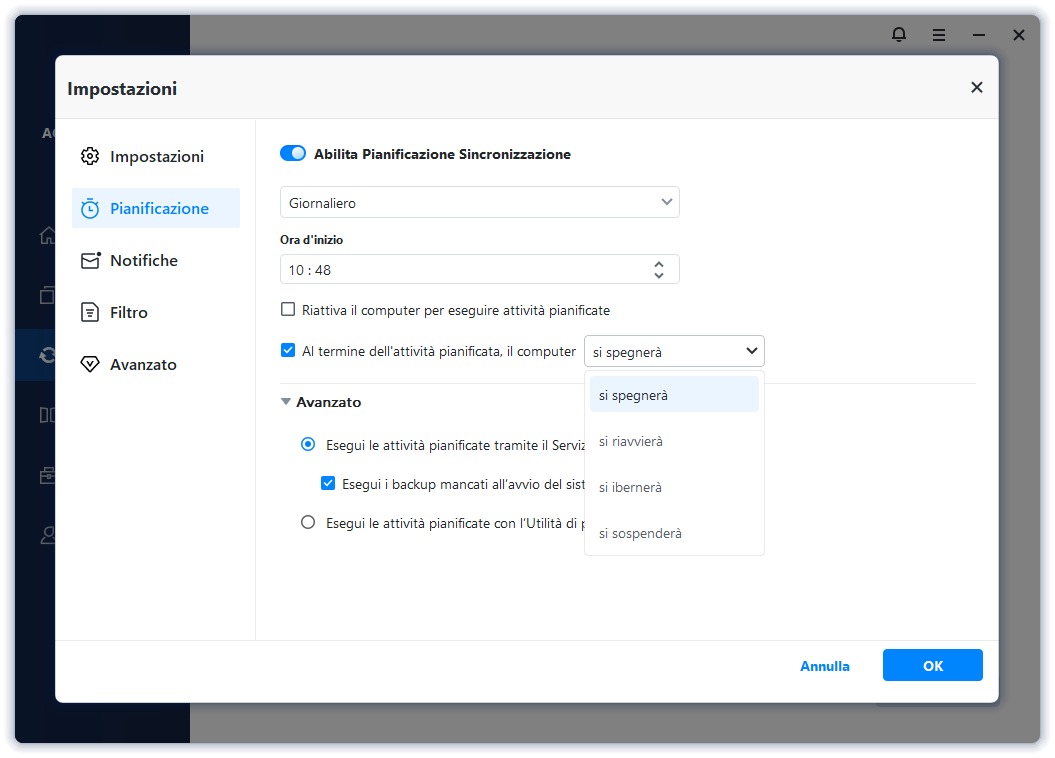The image size is (1055, 758).
Task: Click the envelope icon for Notifiche
Action: pos(90,261)
